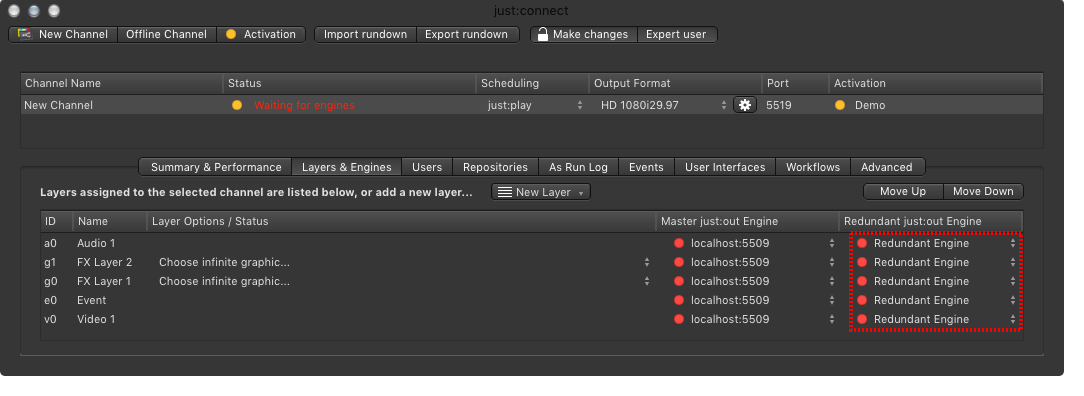The height and width of the screenshot is (396, 1084).
Task: Open the Scheduling just:play dropdown
Action: [x=533, y=105]
